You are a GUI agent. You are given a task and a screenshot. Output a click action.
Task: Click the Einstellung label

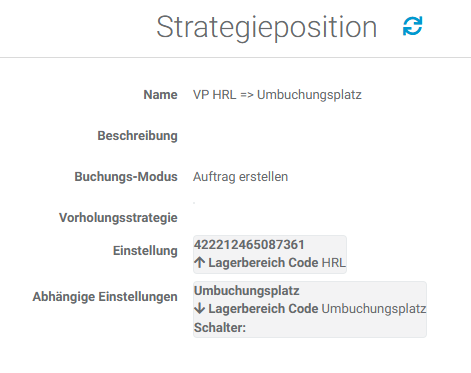tap(145, 251)
